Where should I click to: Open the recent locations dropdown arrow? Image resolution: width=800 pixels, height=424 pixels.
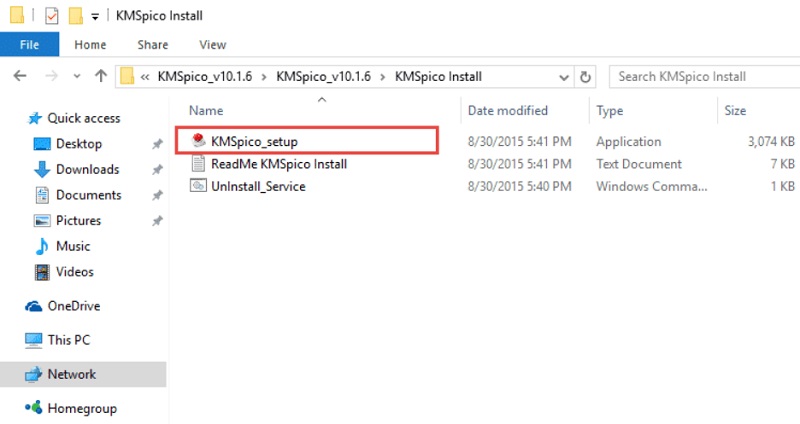pyautogui.click(x=77, y=76)
